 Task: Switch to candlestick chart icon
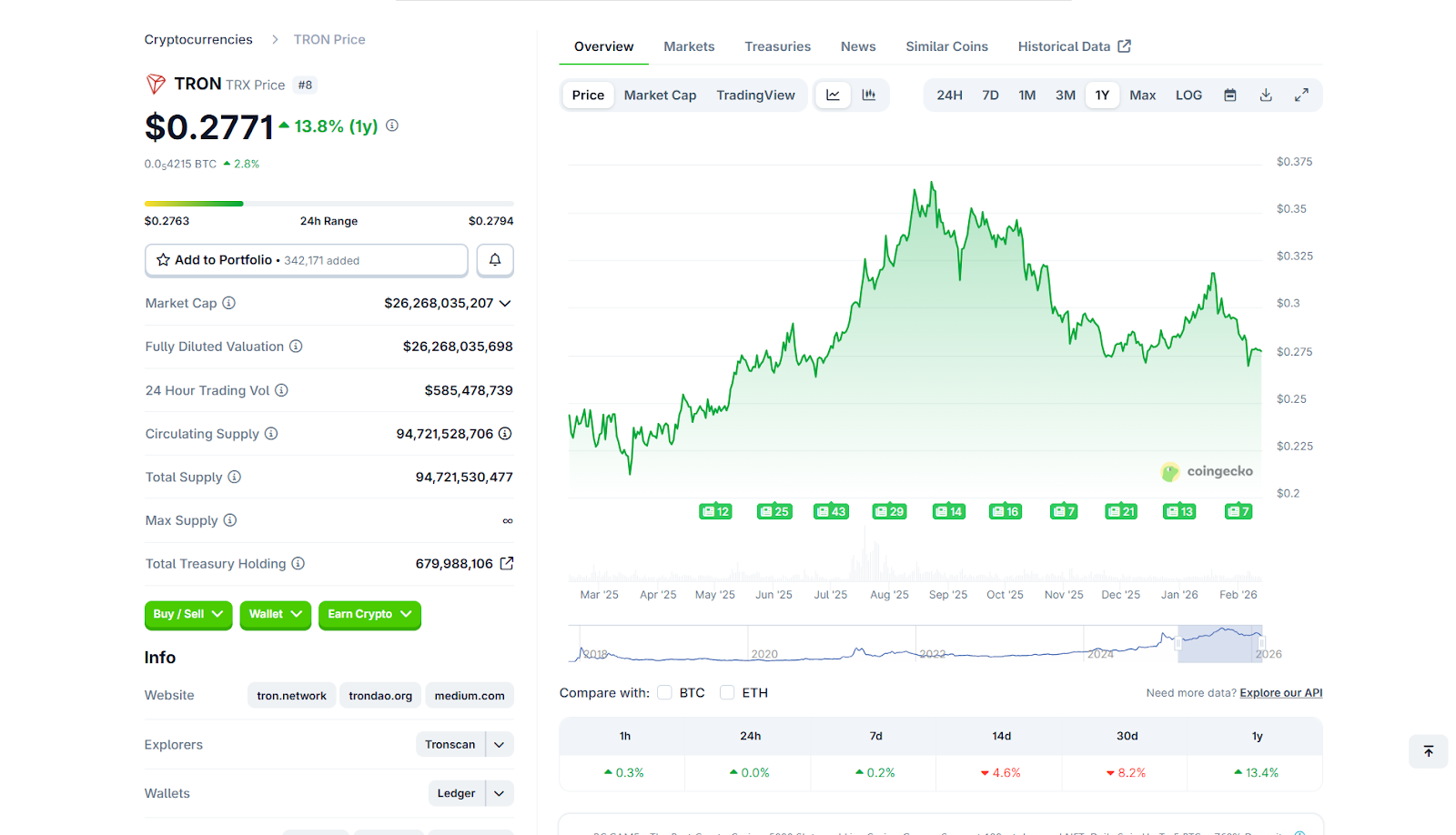point(869,95)
